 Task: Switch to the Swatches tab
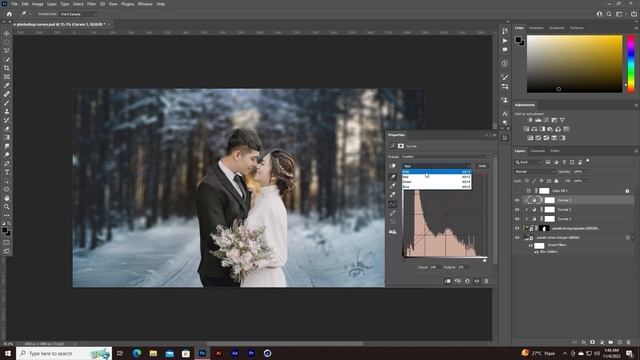536,28
